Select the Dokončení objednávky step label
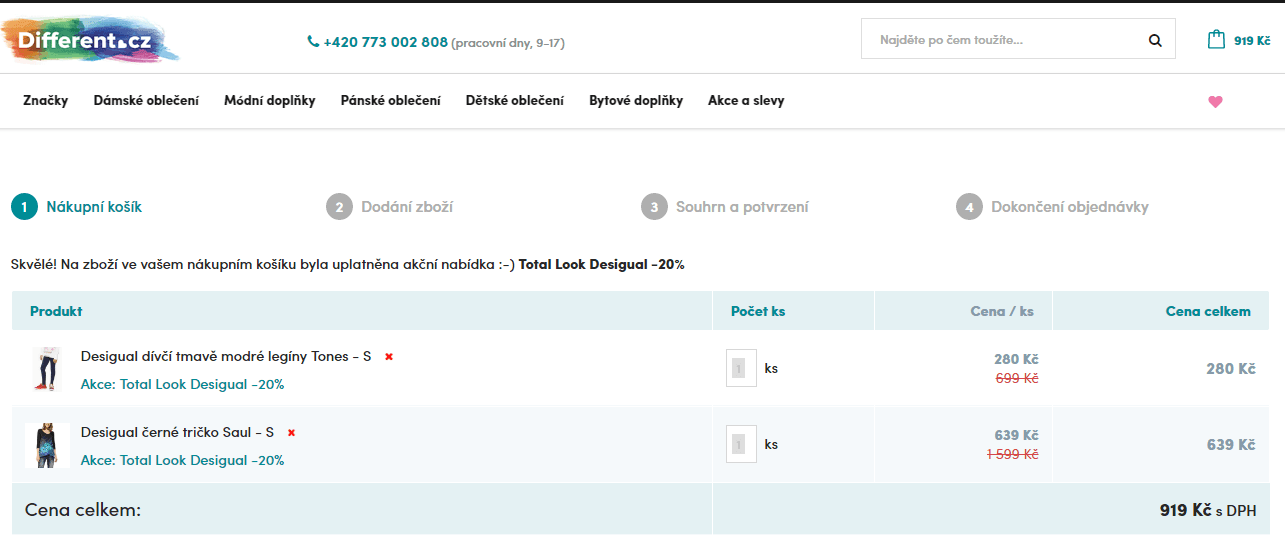Screen dimensions: 1285x535 [x=1070, y=207]
